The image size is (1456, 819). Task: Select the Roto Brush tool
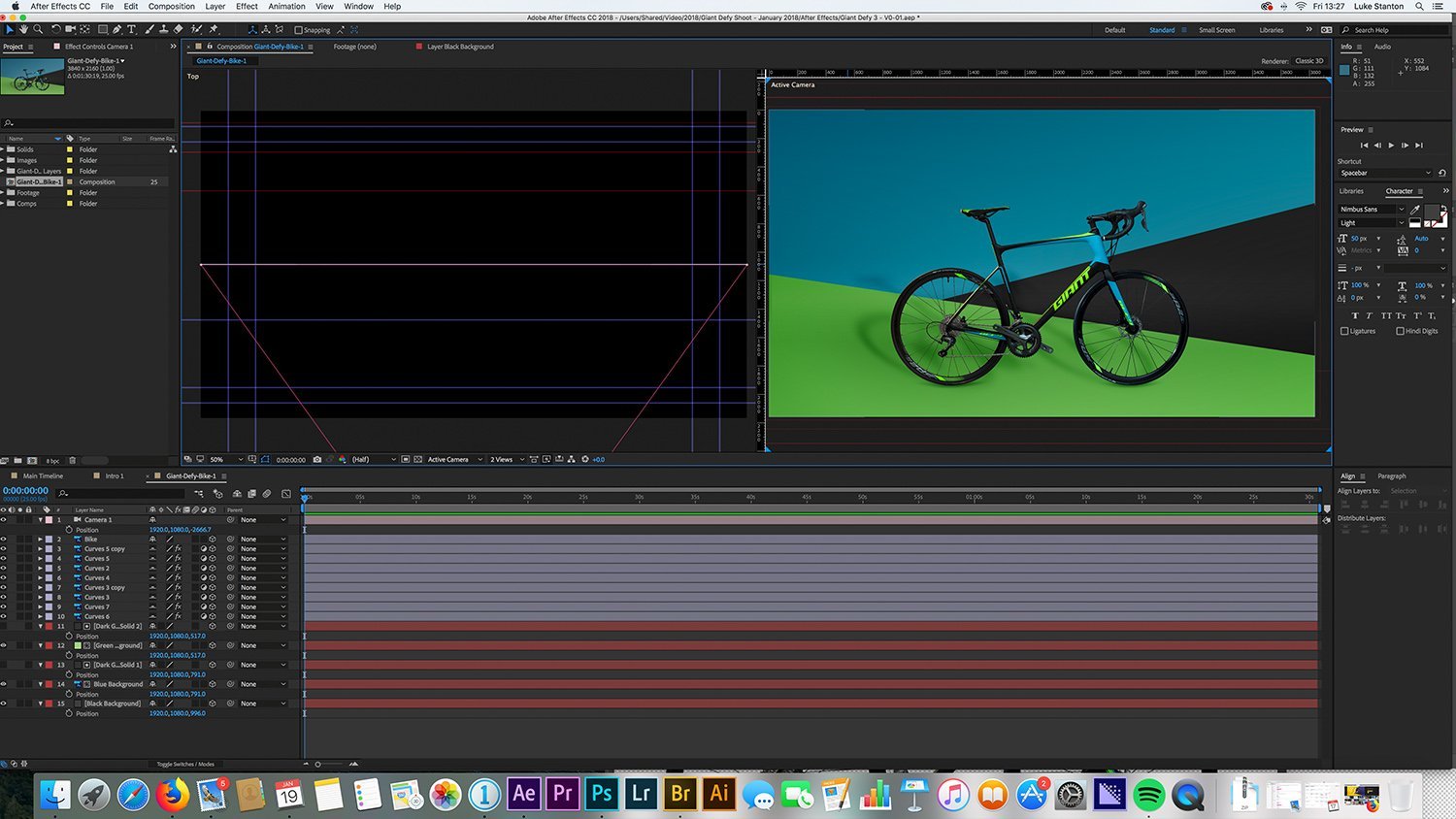pyautogui.click(x=196, y=29)
